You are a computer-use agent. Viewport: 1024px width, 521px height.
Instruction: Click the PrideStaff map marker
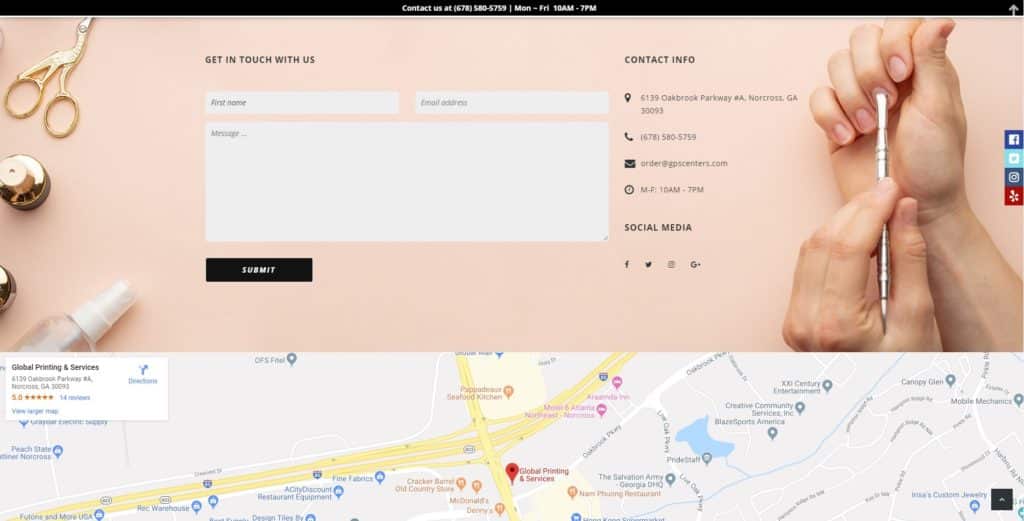point(707,460)
